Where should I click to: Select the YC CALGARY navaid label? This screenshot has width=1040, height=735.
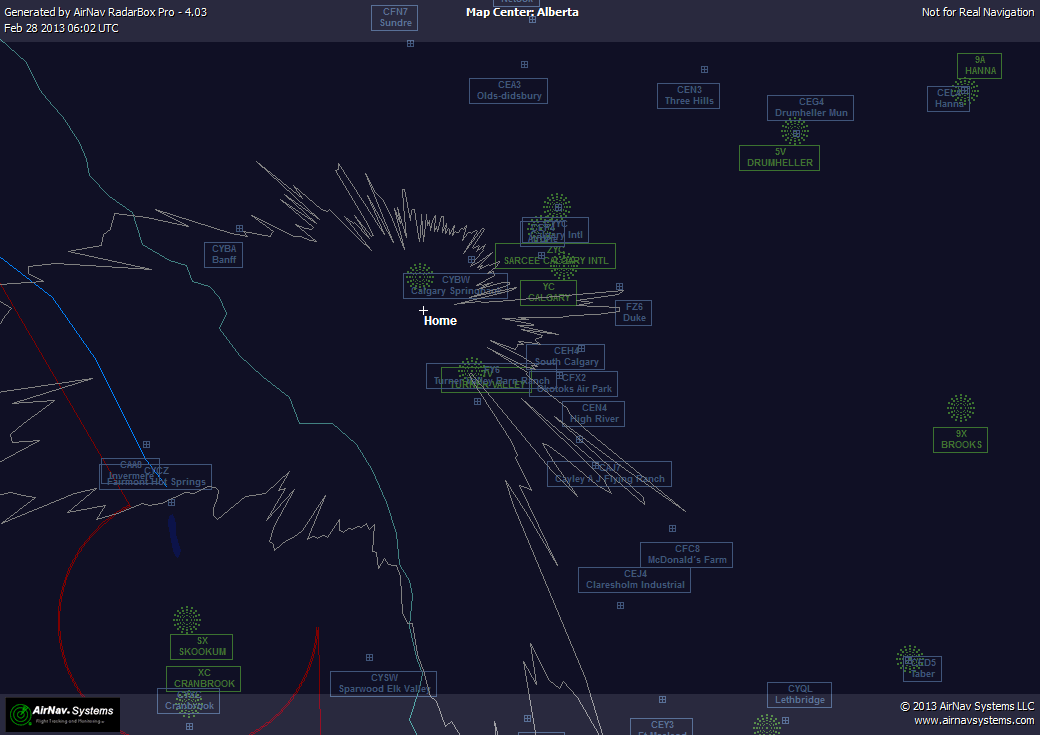[548, 293]
